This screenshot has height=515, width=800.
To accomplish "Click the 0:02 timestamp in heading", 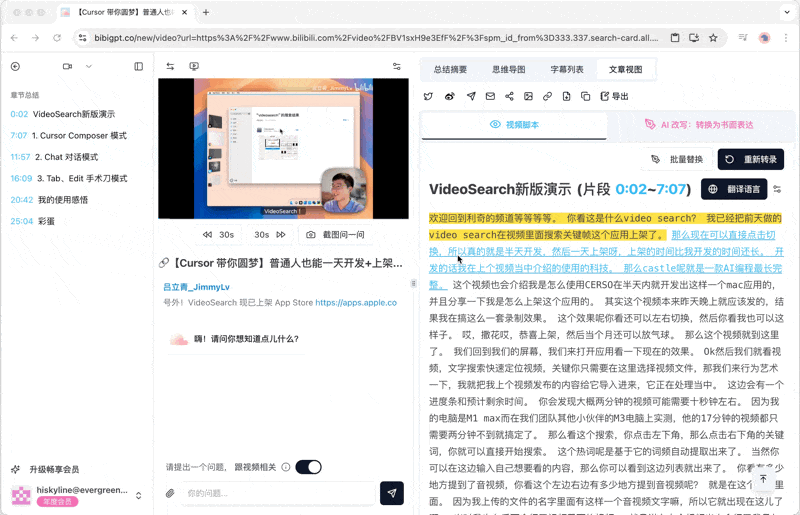I will [631, 189].
